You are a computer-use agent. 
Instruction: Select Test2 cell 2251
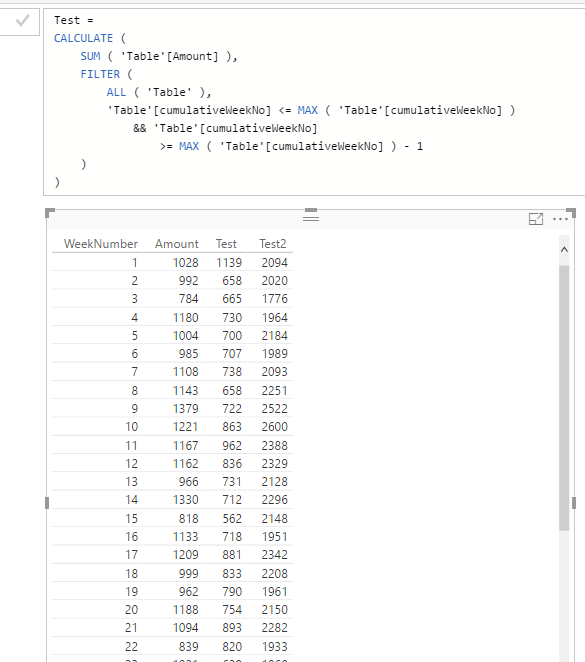click(x=274, y=391)
